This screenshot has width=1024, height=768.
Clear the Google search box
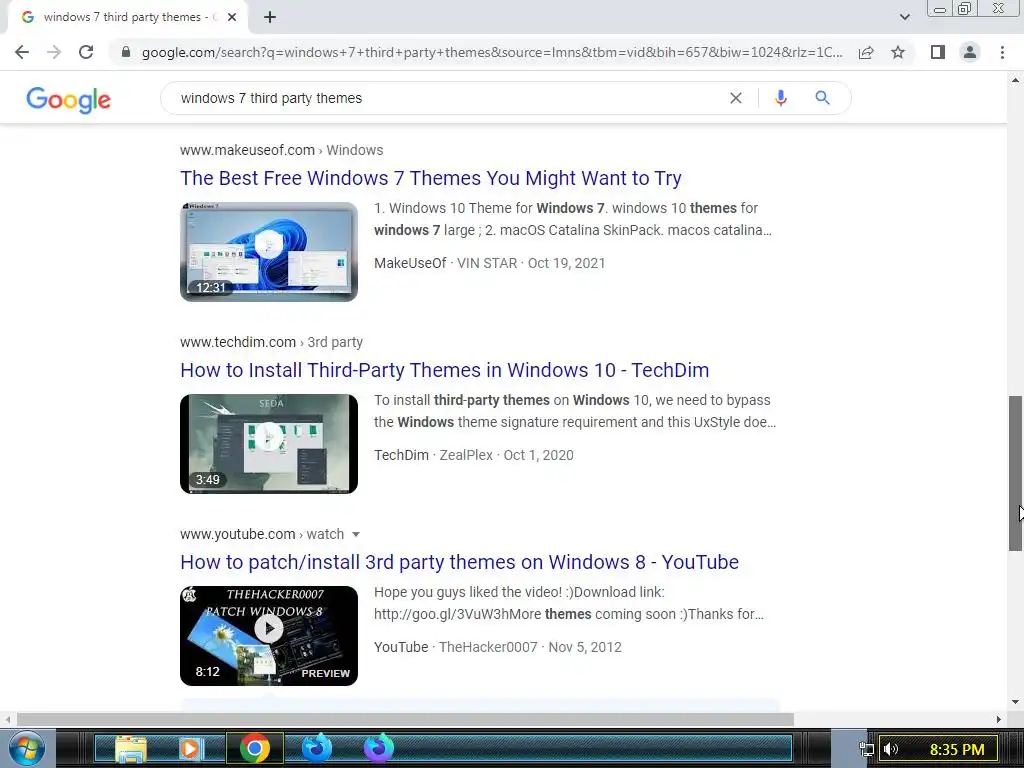pyautogui.click(x=735, y=98)
